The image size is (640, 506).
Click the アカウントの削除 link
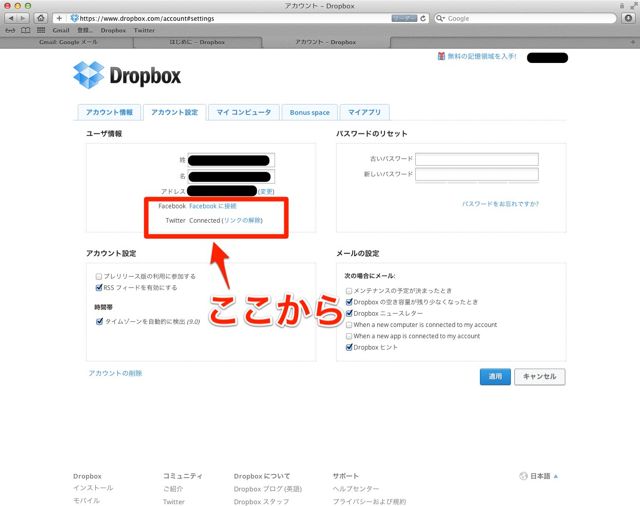pyautogui.click(x=115, y=373)
